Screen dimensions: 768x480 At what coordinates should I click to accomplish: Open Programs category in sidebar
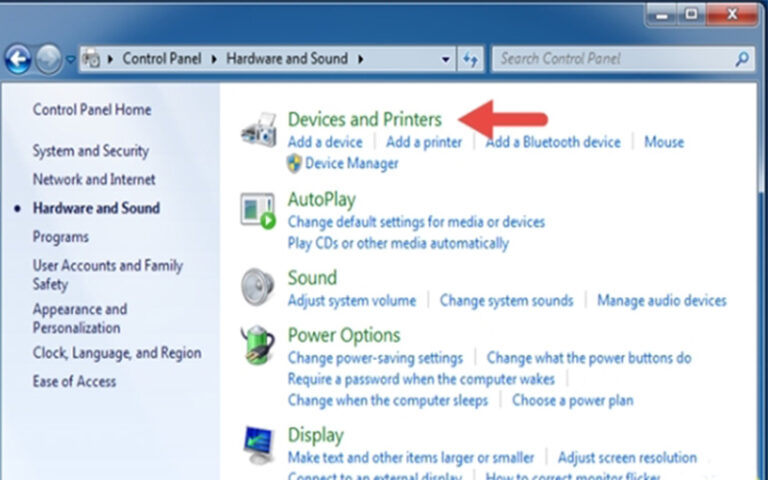[61, 237]
